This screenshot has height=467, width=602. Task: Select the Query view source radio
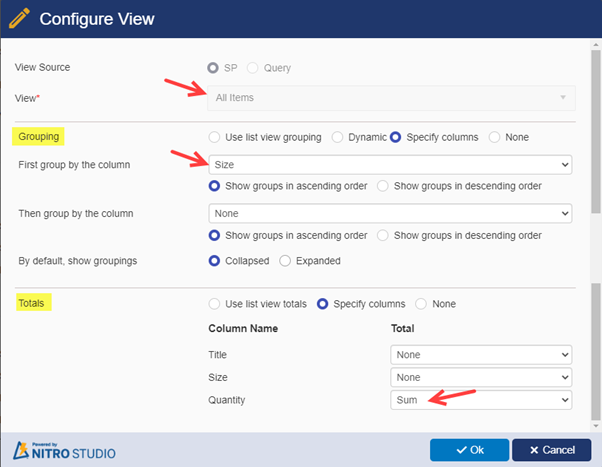[252, 68]
